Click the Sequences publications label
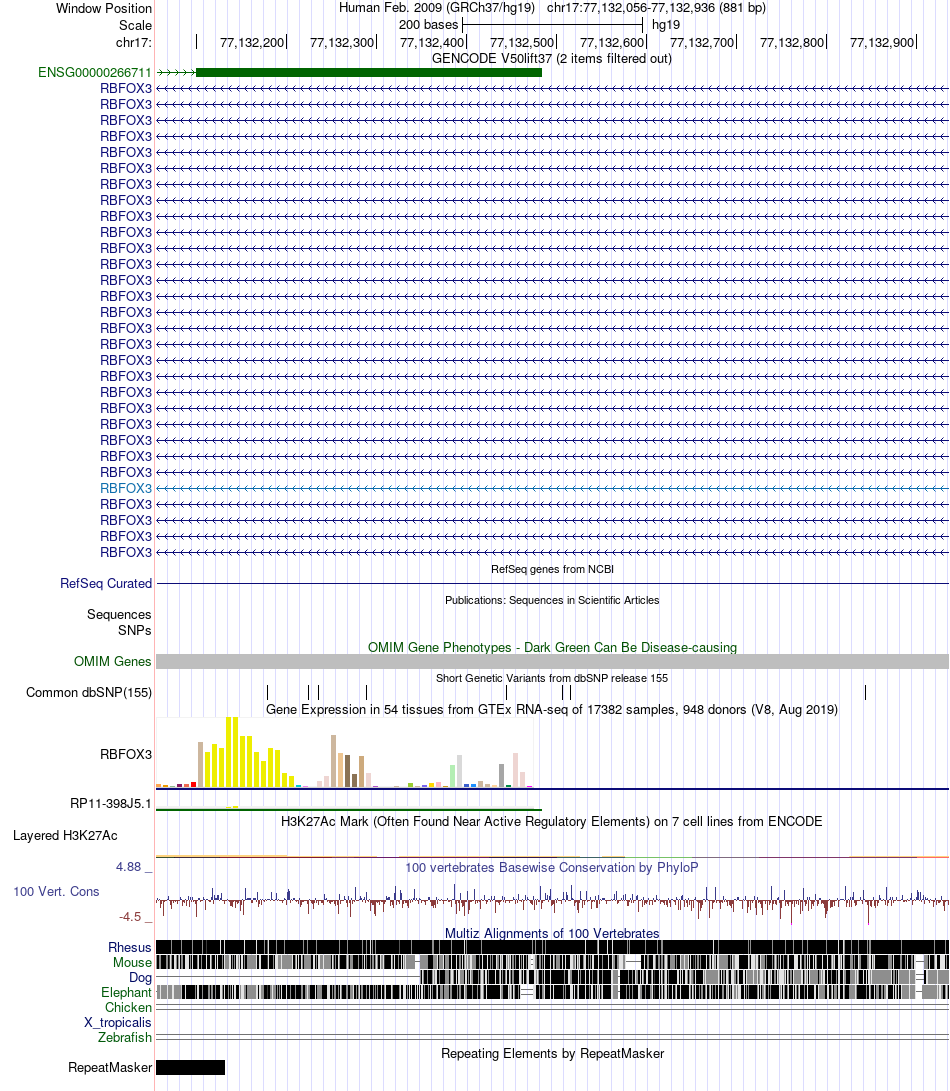Image resolution: width=950 pixels, height=1091 pixels. (119, 614)
